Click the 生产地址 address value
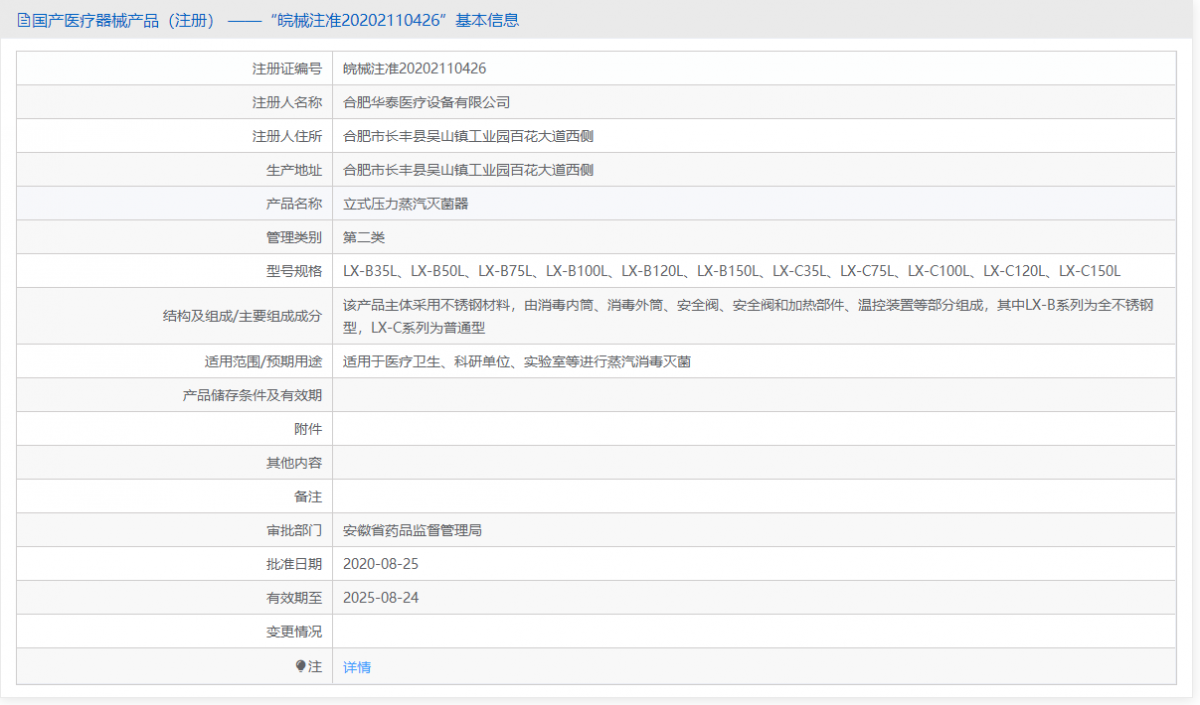The height and width of the screenshot is (705, 1200). (x=469, y=170)
